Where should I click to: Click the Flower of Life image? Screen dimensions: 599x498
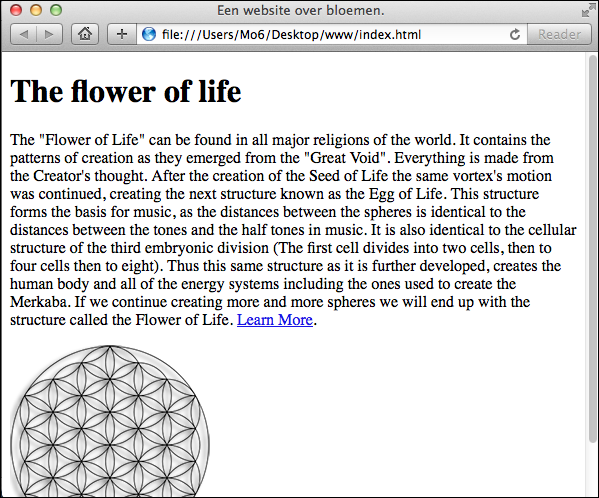point(110,421)
